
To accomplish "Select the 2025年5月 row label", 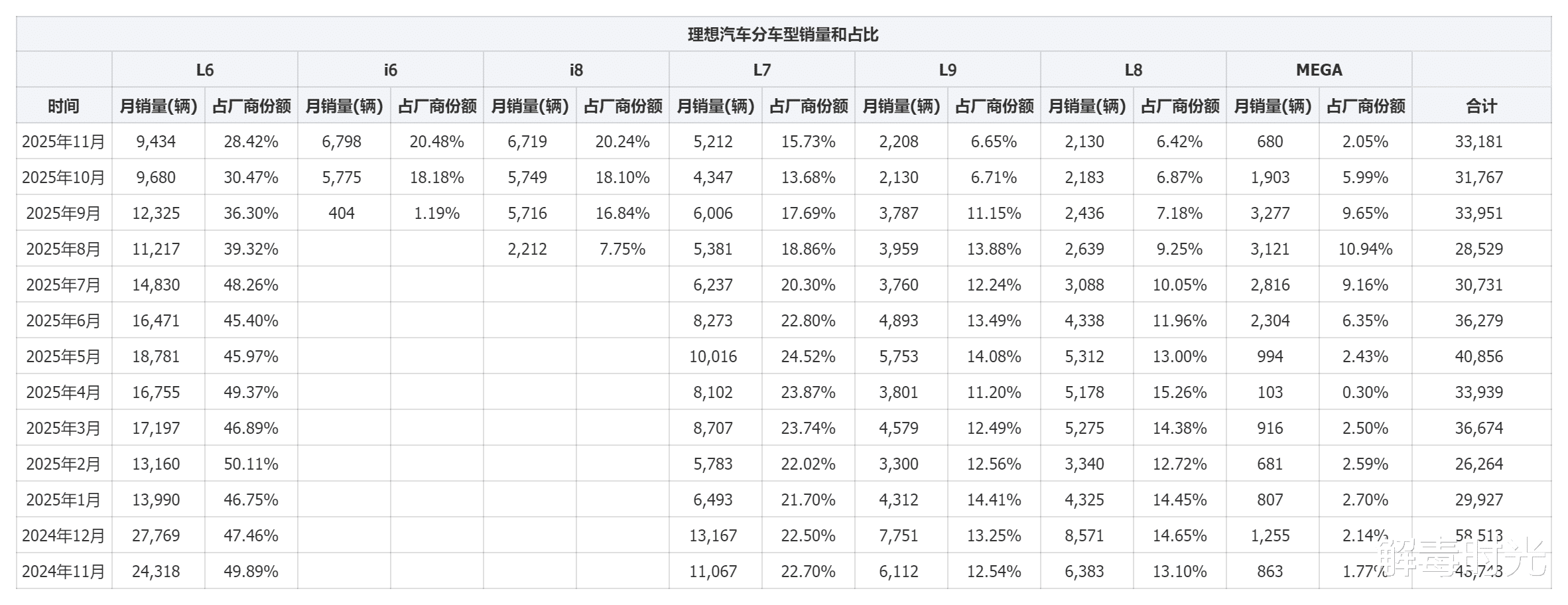I will 64,356.
